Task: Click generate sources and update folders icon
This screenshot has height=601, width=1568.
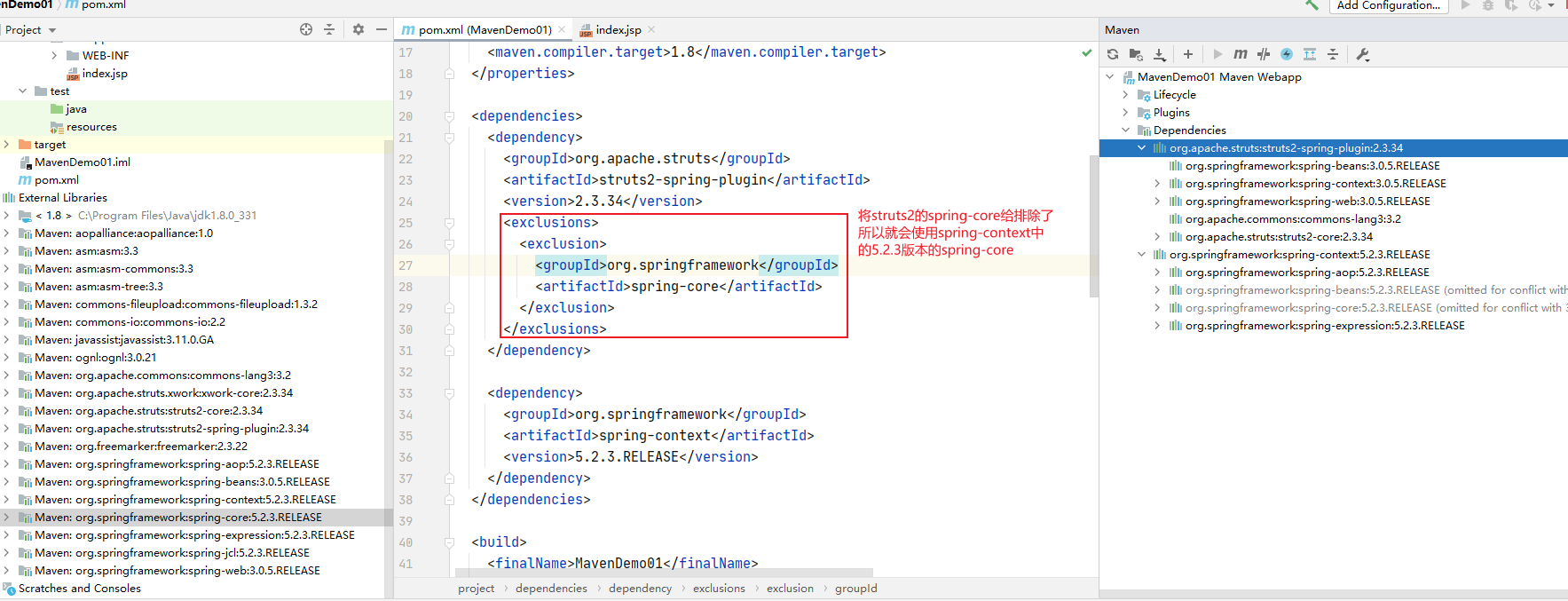Action: click(1136, 54)
